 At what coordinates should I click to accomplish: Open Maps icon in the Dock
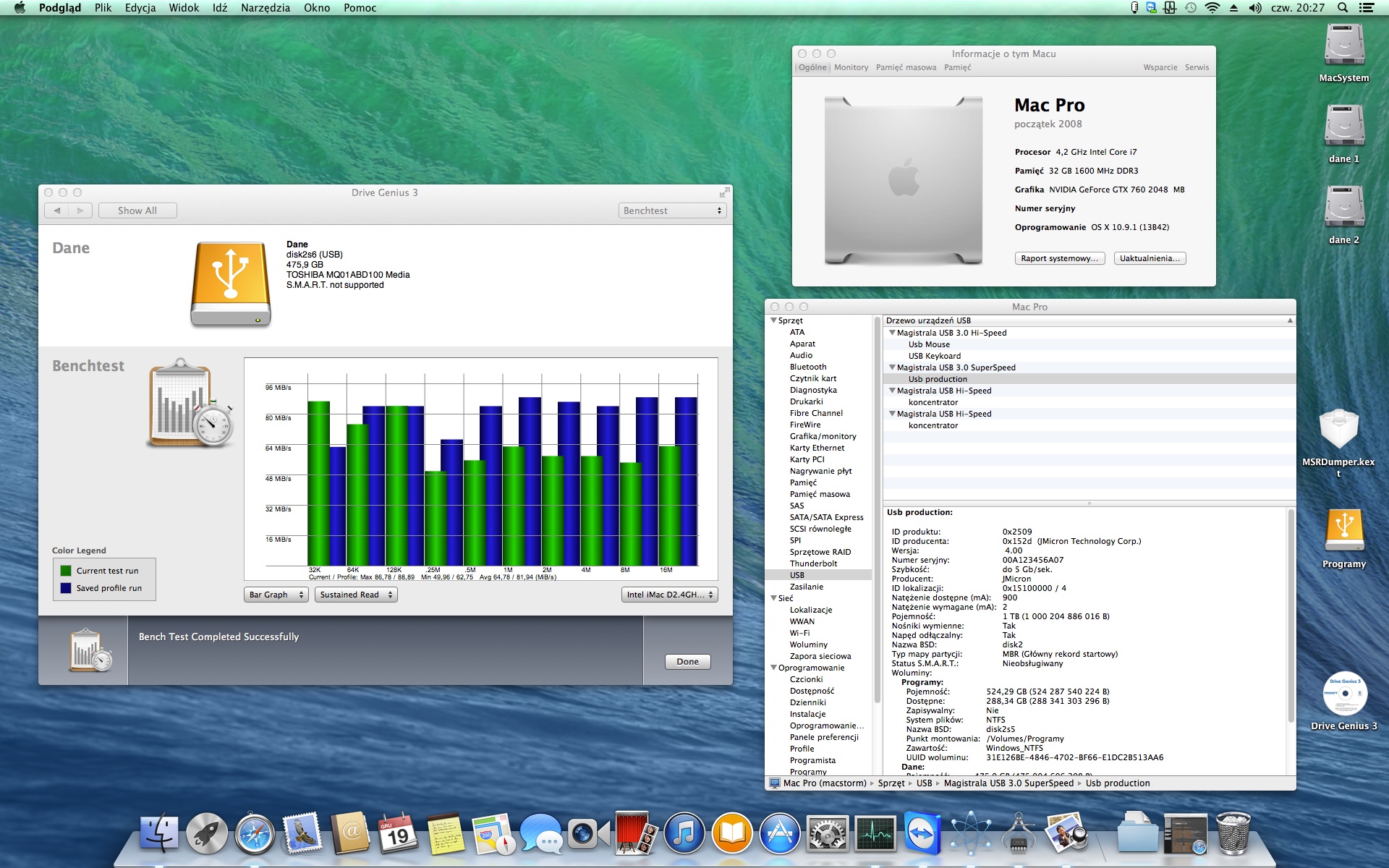pyautogui.click(x=493, y=833)
